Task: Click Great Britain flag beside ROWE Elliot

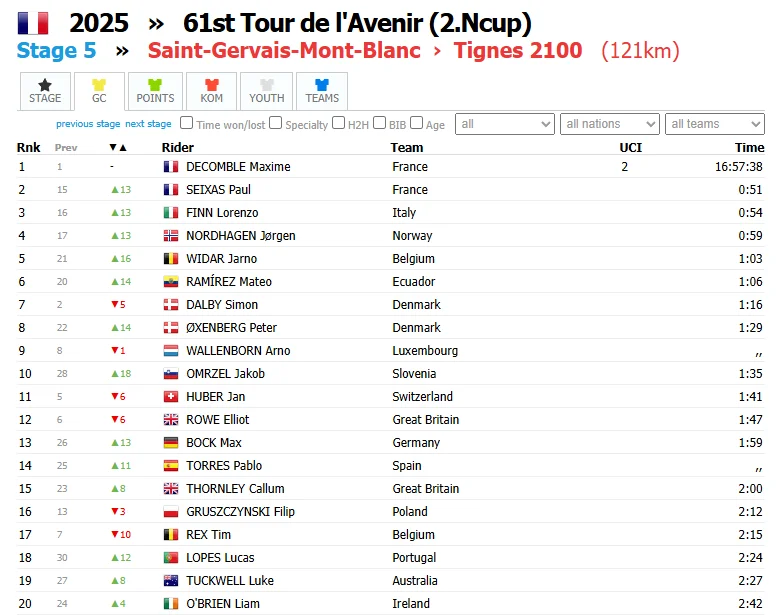Action: pyautogui.click(x=171, y=420)
